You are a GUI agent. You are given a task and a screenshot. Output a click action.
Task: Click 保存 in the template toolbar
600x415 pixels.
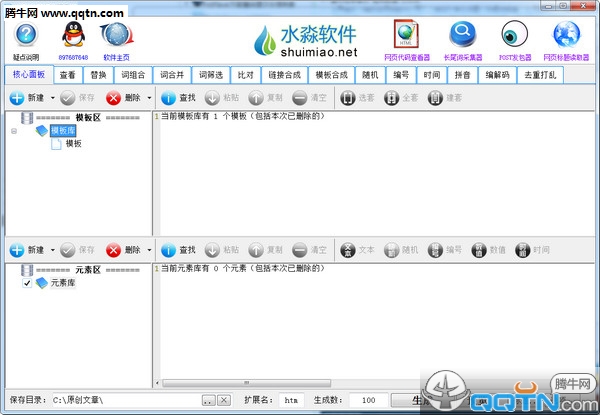point(77,98)
